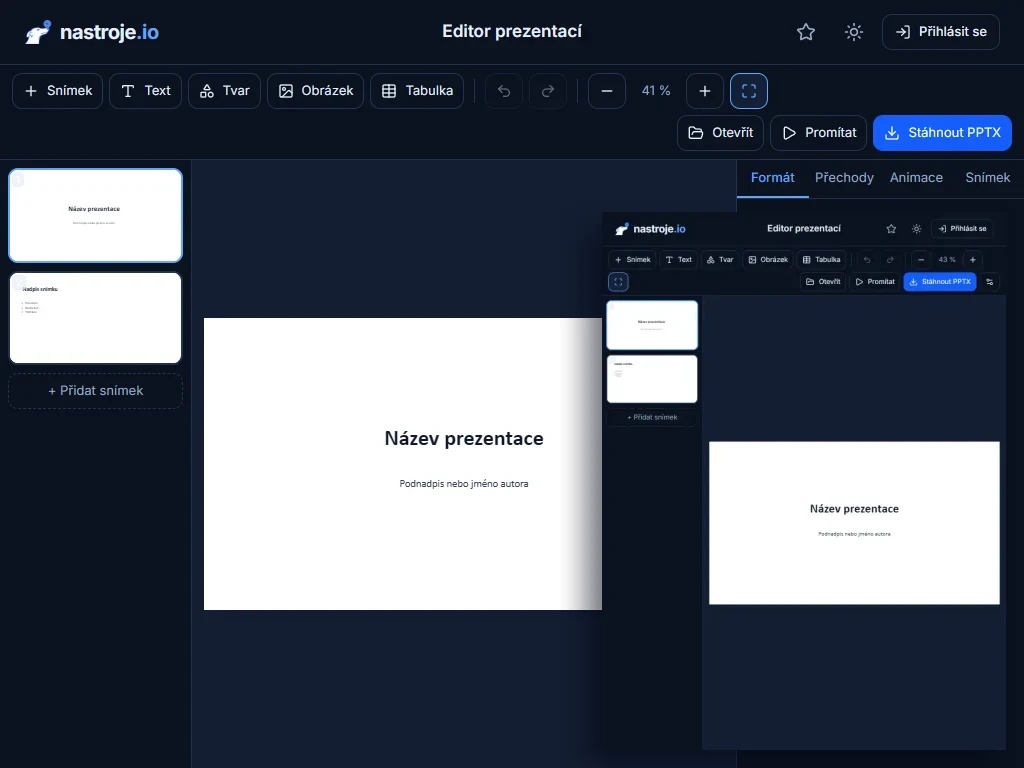Toggle light theme with large sun icon
The width and height of the screenshot is (1024, 768).
click(x=854, y=32)
